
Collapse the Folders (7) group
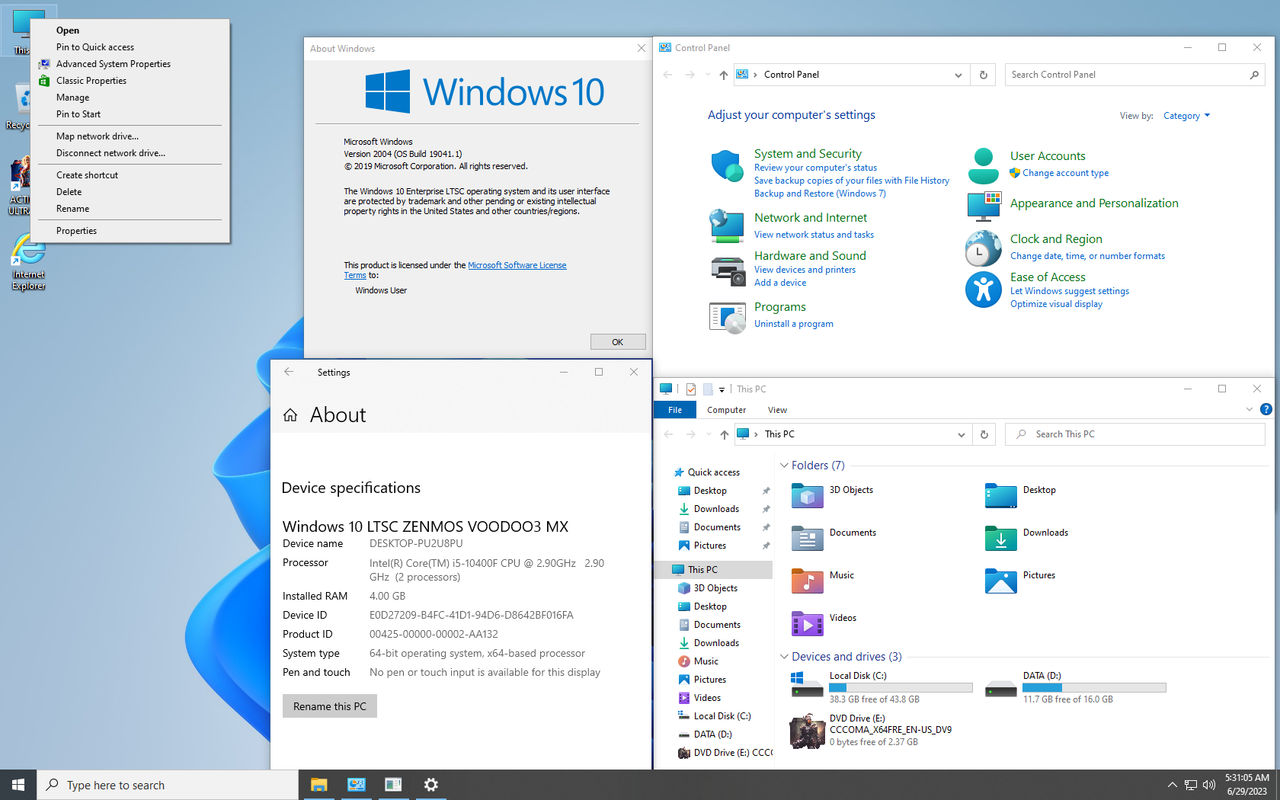tap(784, 466)
